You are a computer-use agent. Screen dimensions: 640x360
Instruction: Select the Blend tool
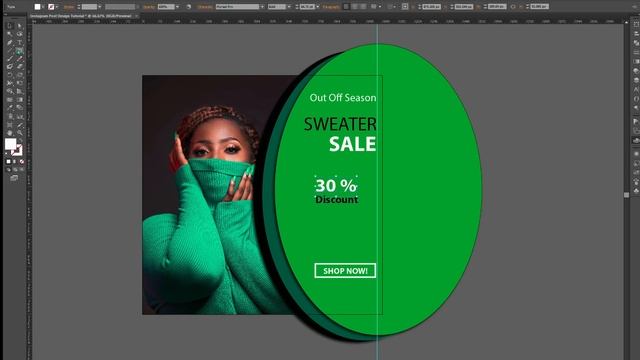[x=20, y=108]
